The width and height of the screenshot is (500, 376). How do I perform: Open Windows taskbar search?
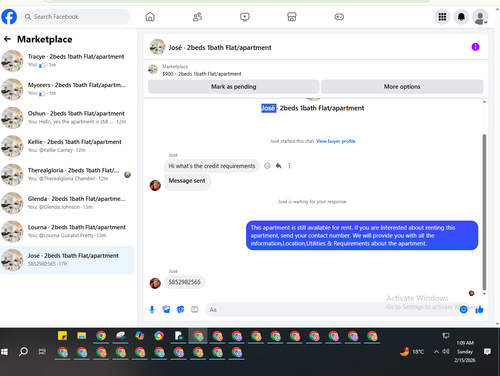[x=23, y=351]
